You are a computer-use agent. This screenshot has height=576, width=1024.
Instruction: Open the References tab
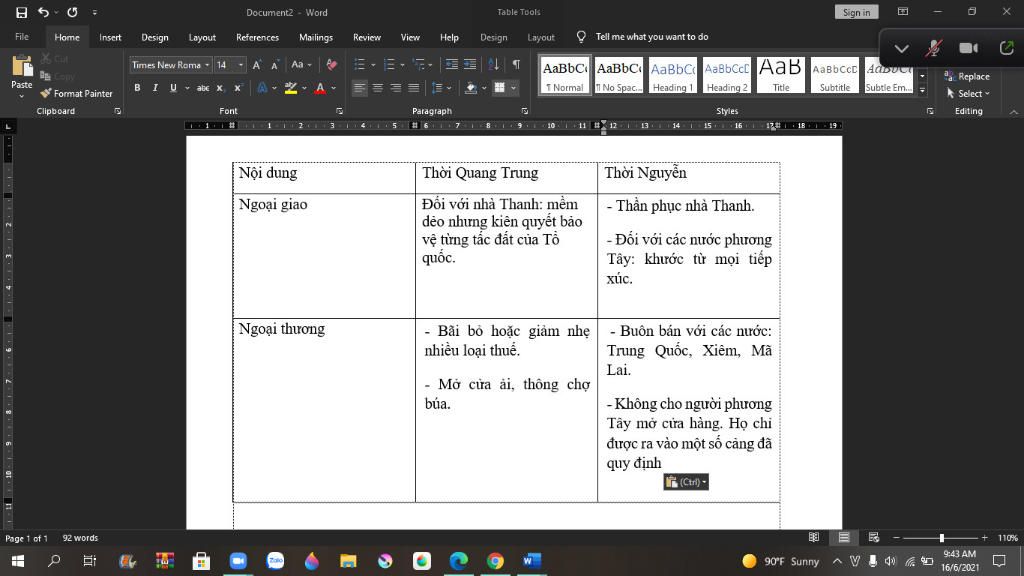[x=257, y=37]
